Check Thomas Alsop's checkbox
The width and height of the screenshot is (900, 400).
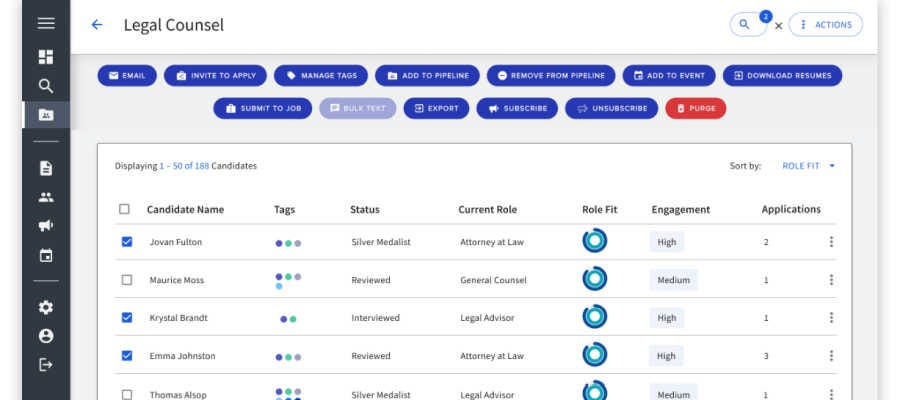coord(127,395)
